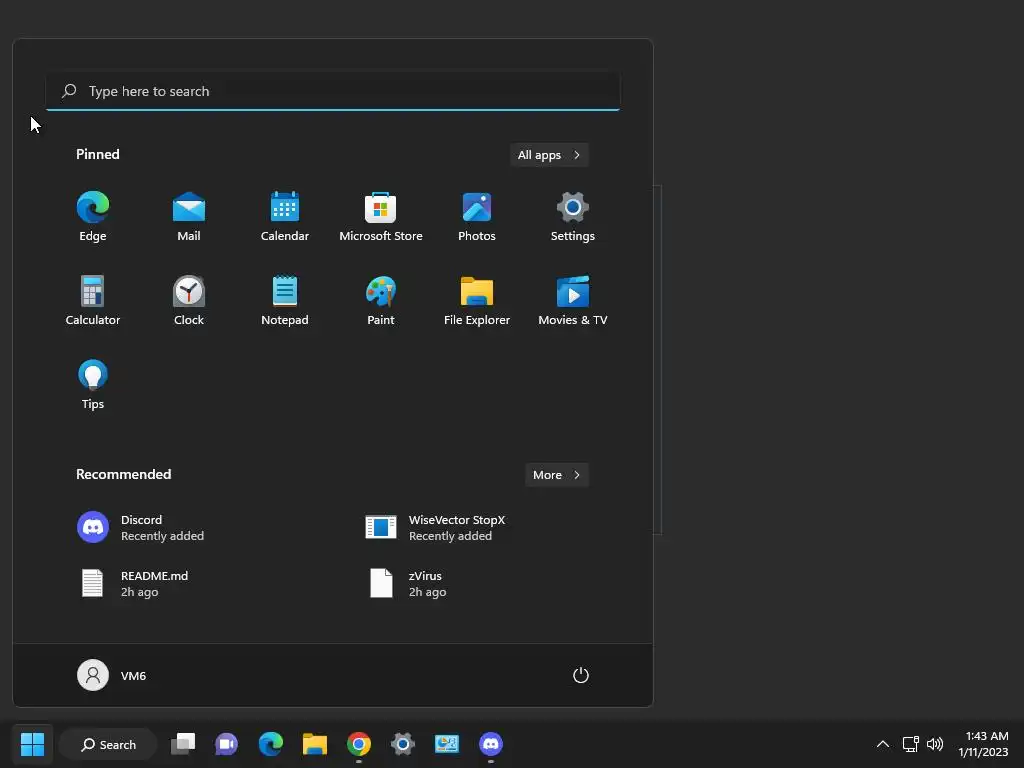Click the 2h ago text under zVirus
The image size is (1024, 768).
pos(428,592)
